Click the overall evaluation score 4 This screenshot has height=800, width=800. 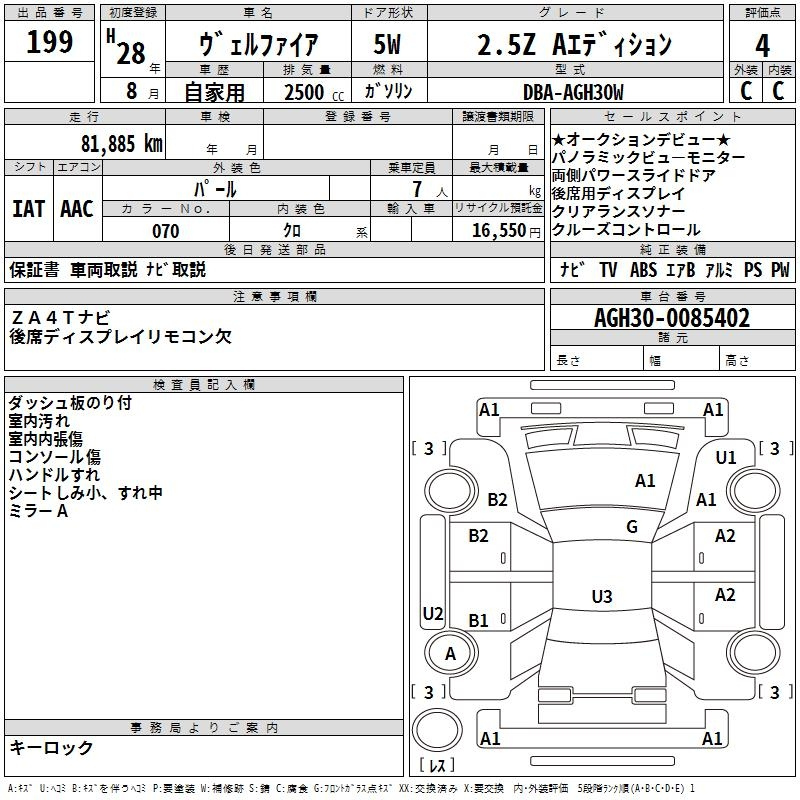[762, 46]
